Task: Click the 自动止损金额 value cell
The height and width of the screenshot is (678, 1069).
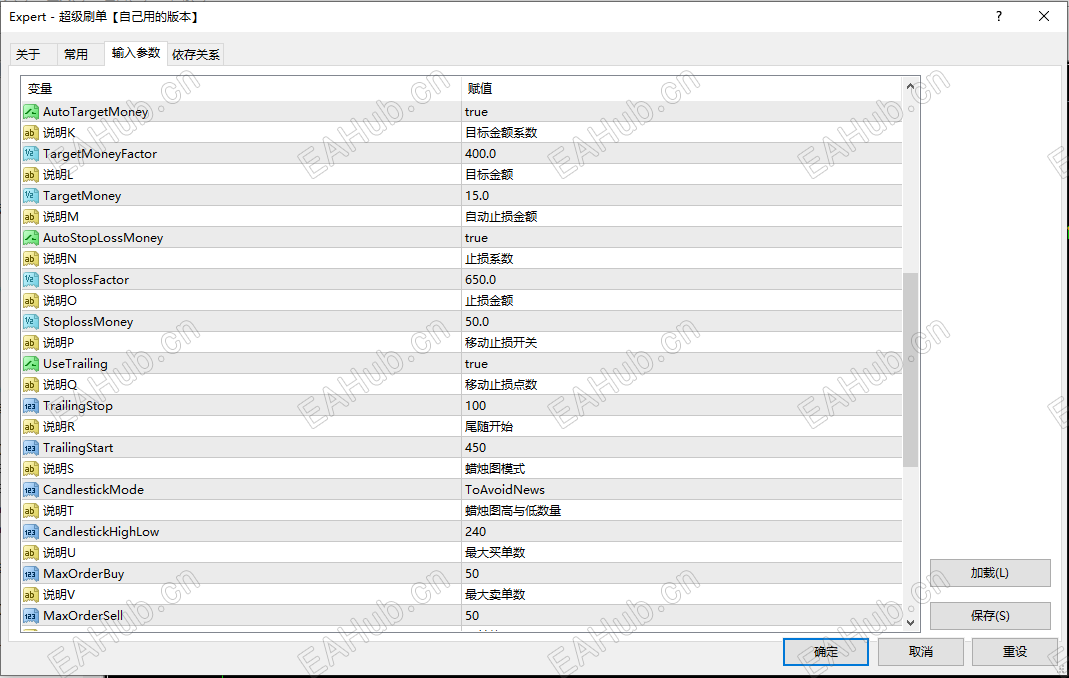Action: [682, 217]
